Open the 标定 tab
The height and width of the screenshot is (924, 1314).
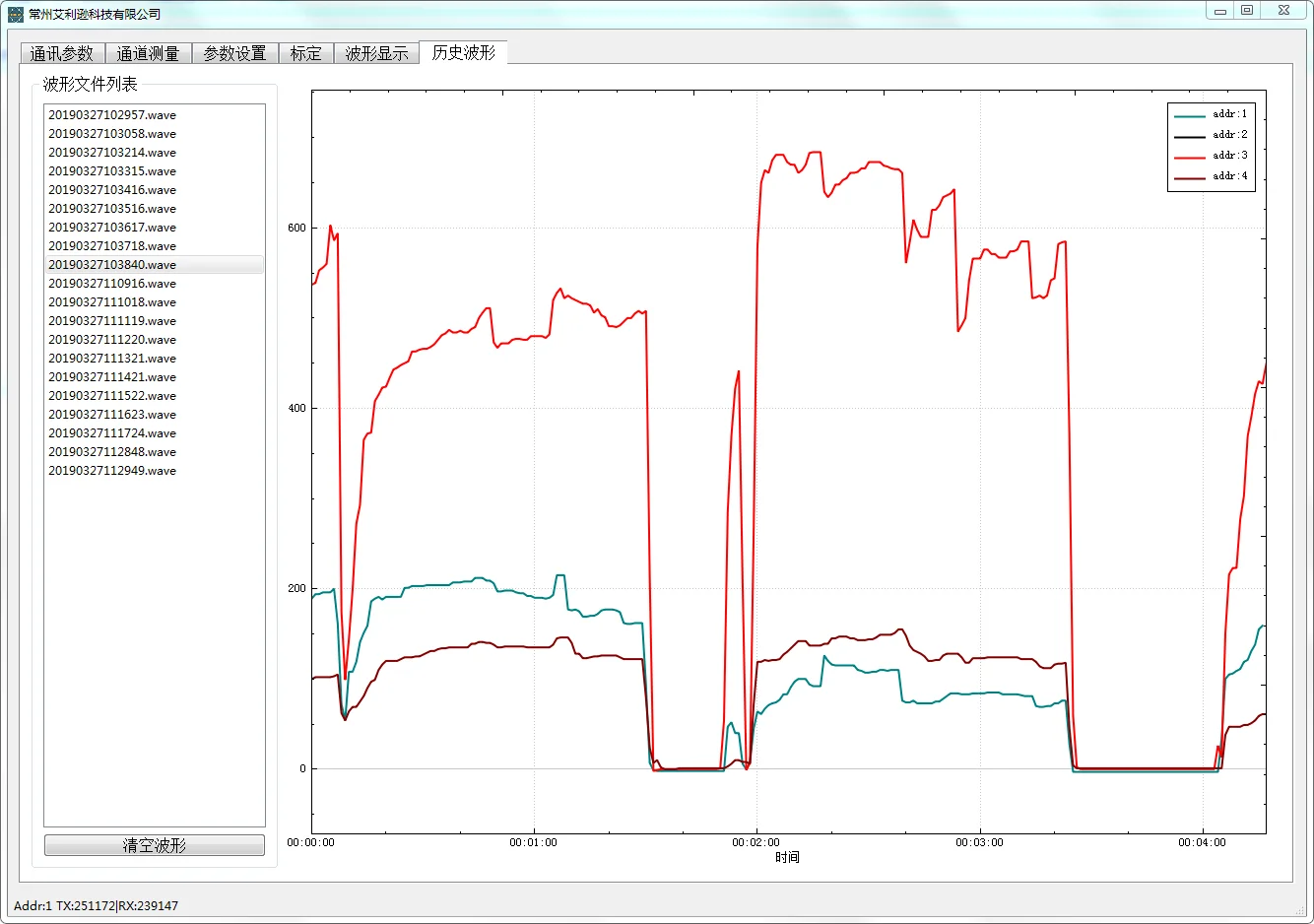point(305,53)
